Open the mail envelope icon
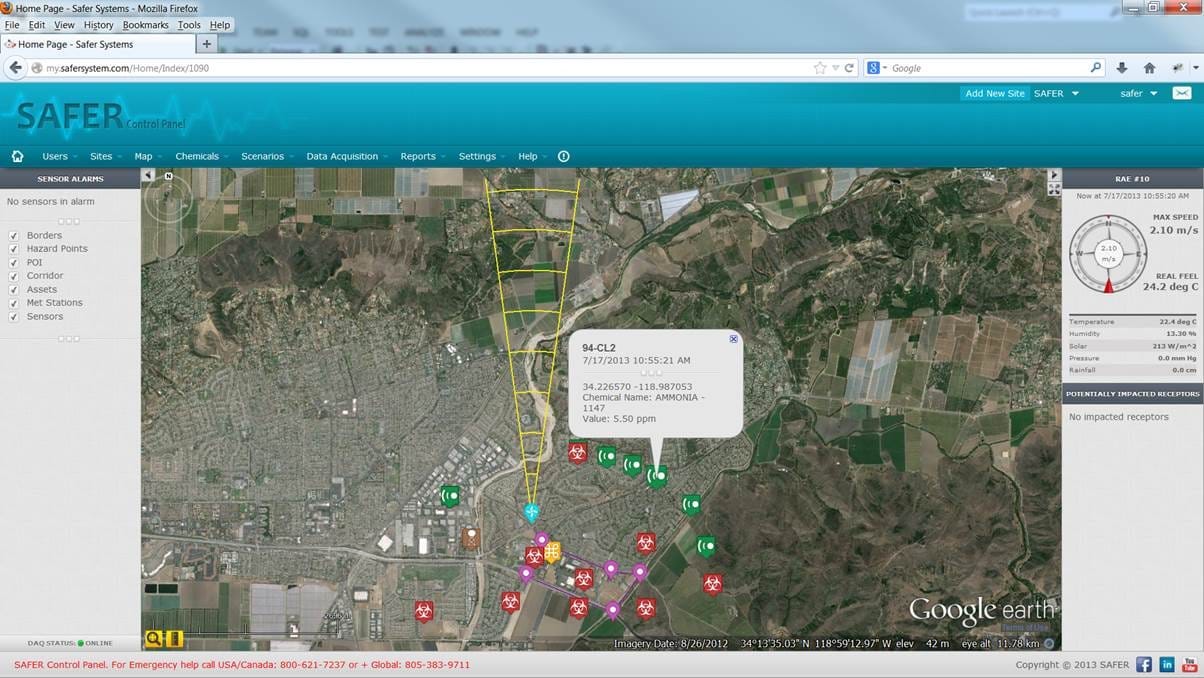The image size is (1204, 678). (x=1182, y=93)
